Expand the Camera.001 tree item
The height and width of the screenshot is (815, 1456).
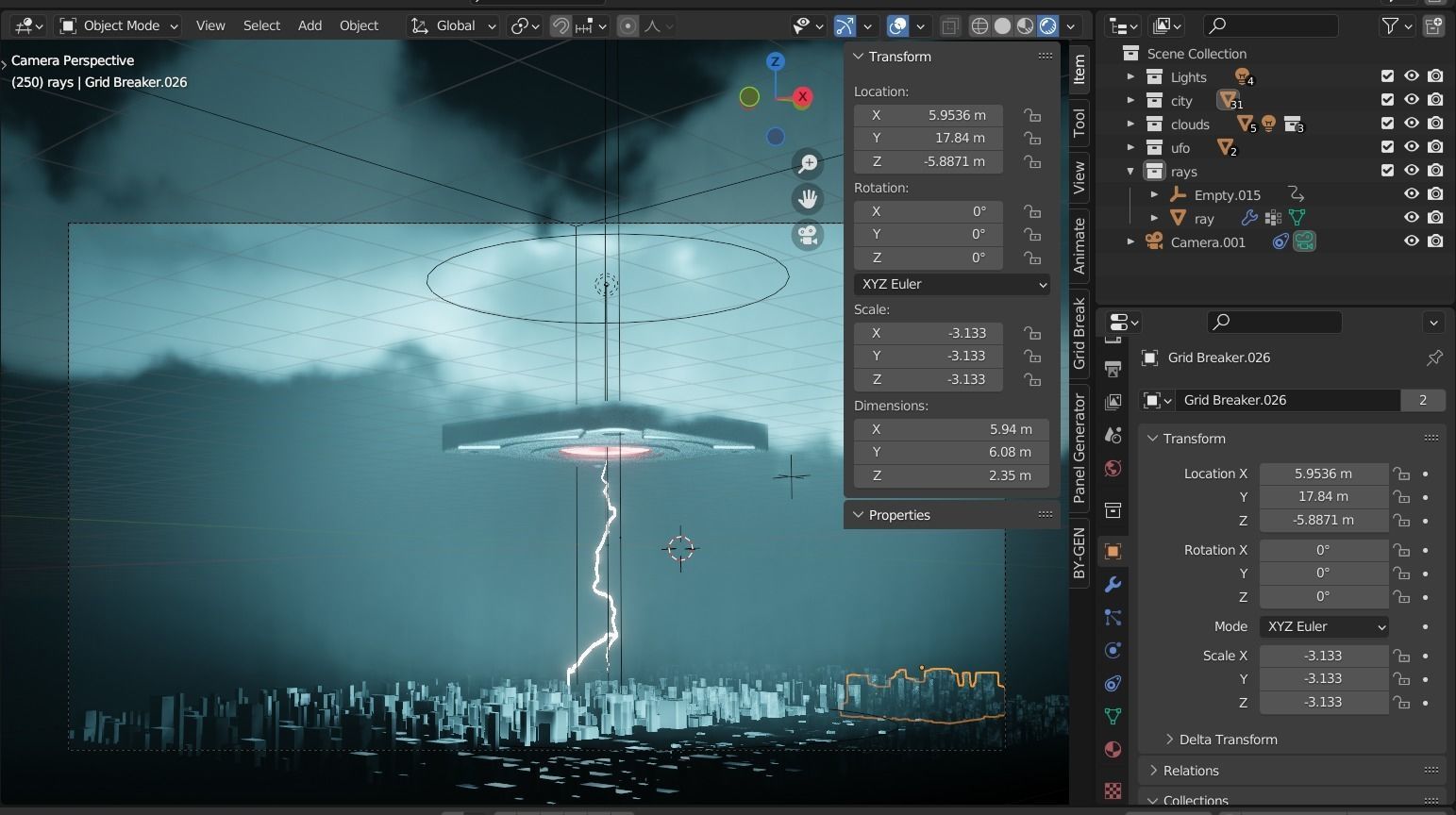(x=1130, y=241)
